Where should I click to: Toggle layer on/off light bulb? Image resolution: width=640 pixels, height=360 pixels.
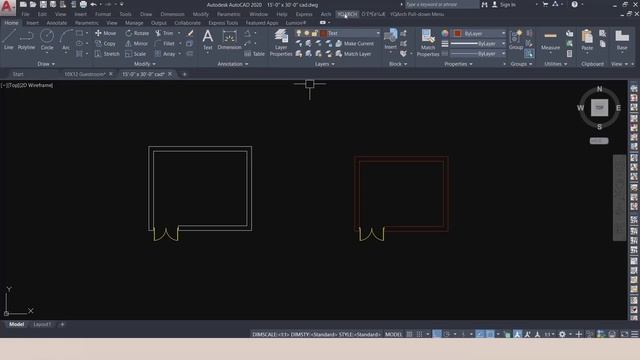click(299, 33)
